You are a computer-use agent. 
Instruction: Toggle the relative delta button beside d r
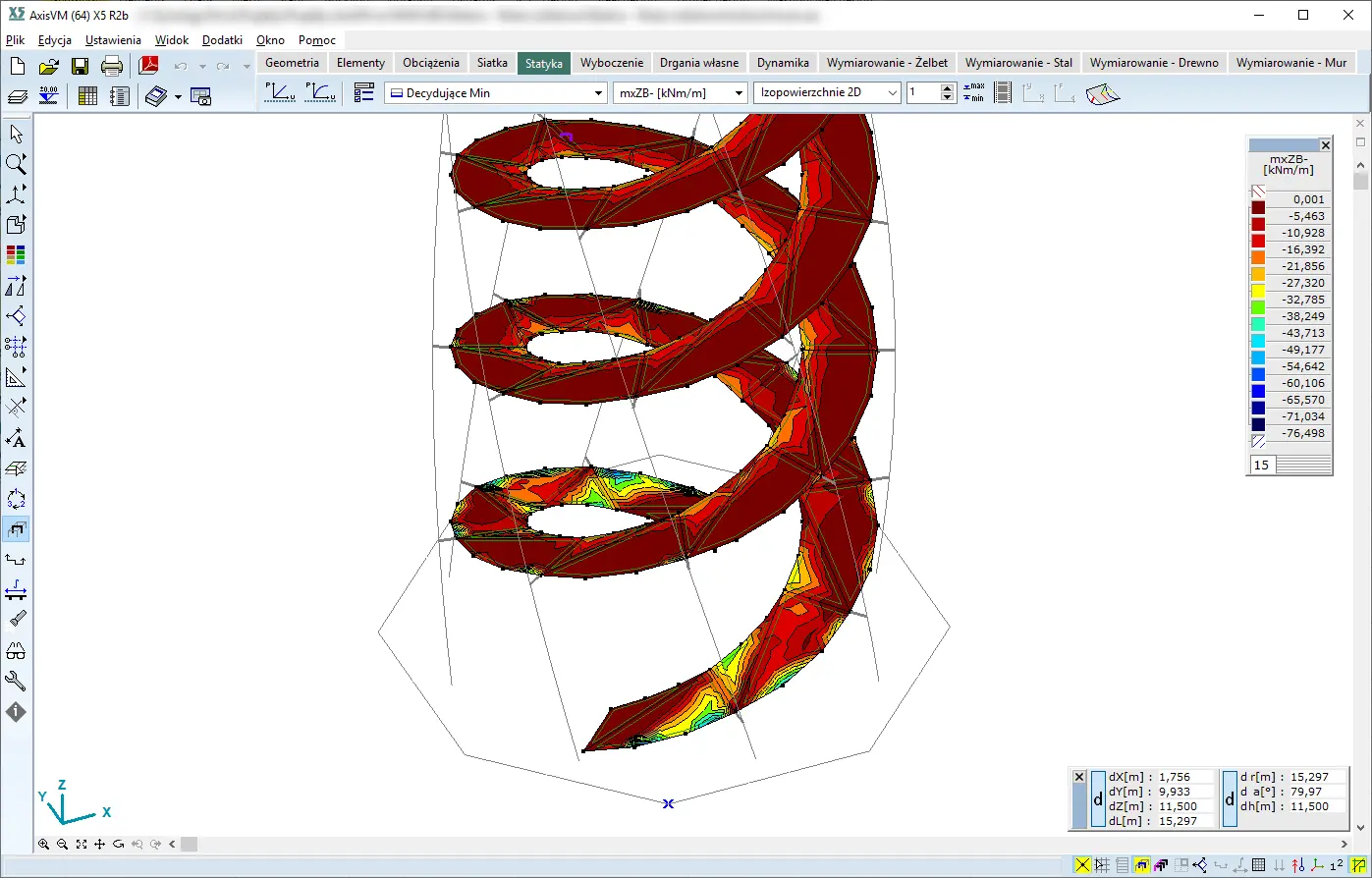(1230, 798)
